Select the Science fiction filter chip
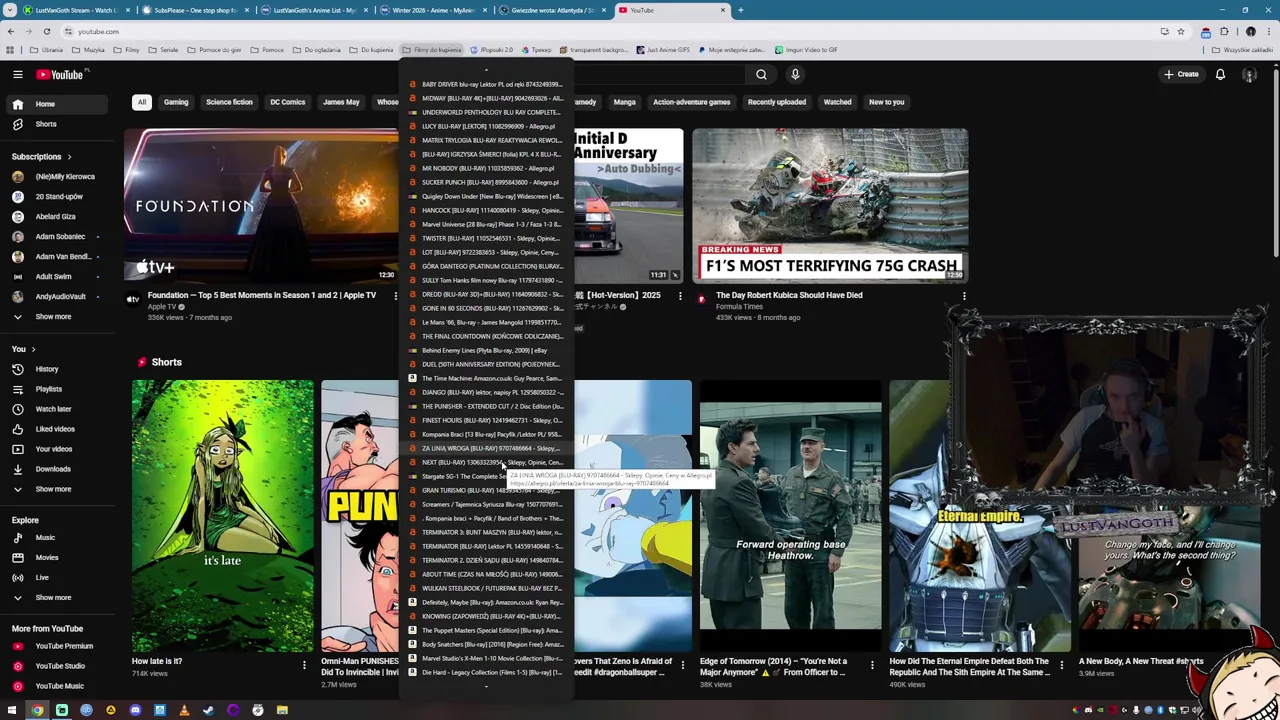 [229, 102]
